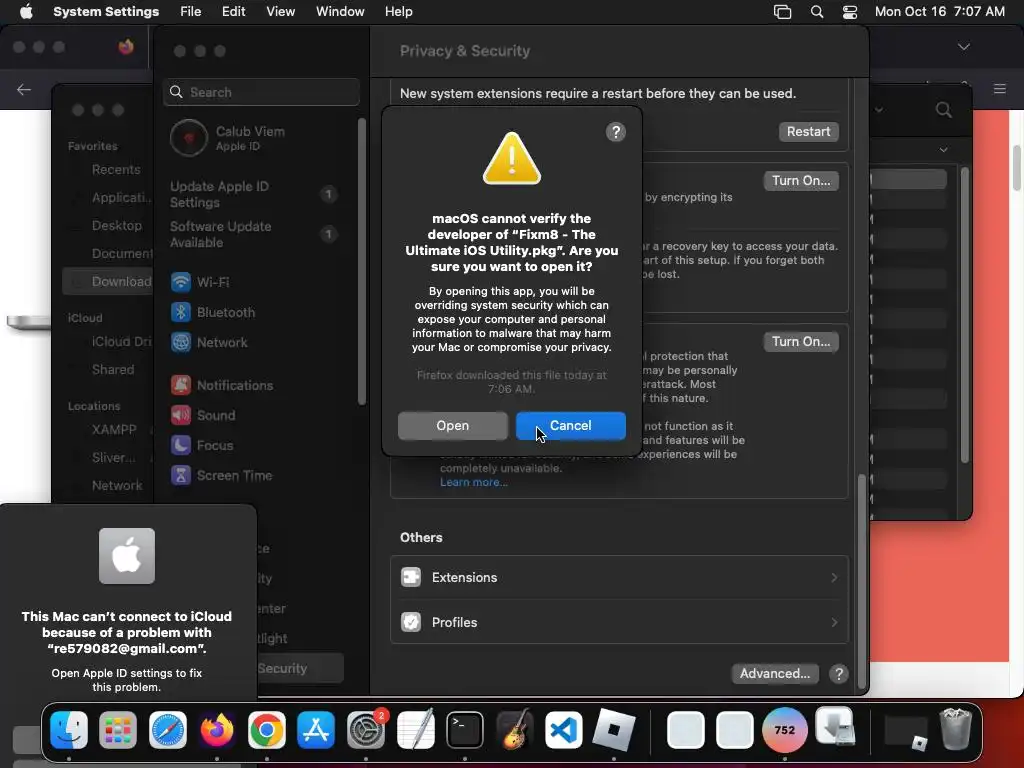Click Cancel in the warning dialog
The width and height of the screenshot is (1024, 768).
click(571, 426)
